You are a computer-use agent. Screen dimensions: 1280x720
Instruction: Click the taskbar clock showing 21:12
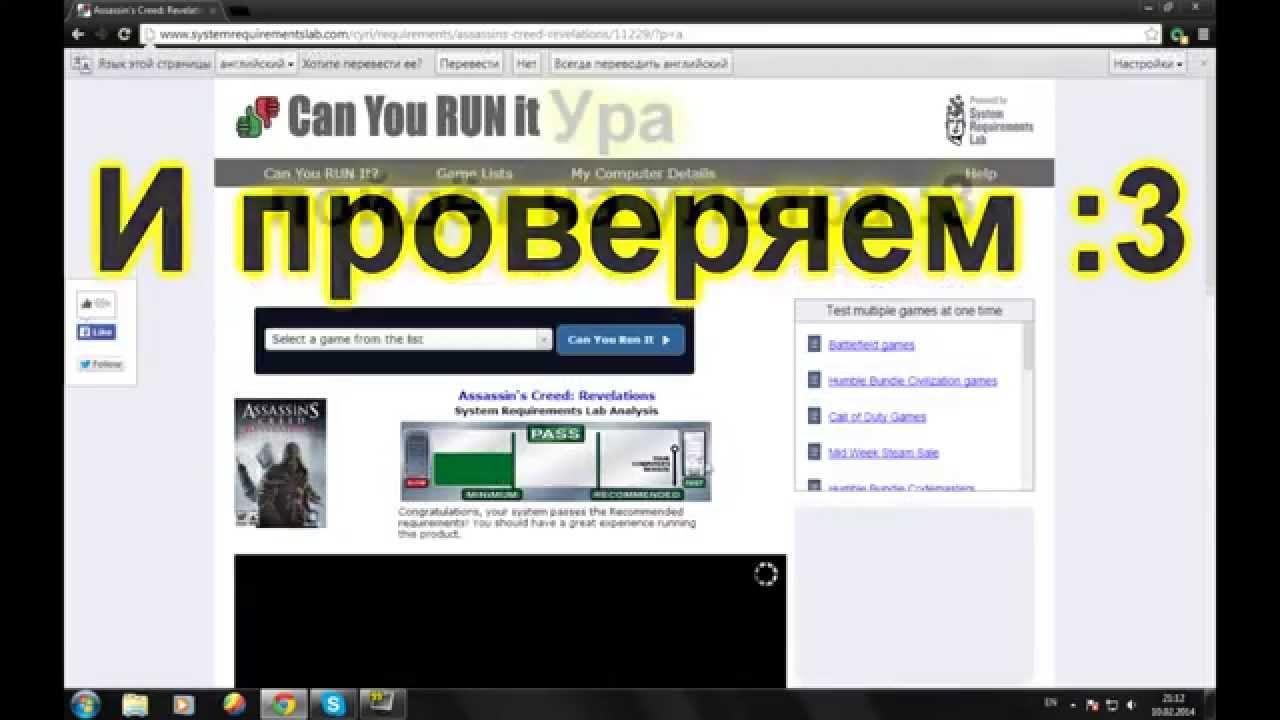tap(1173, 704)
